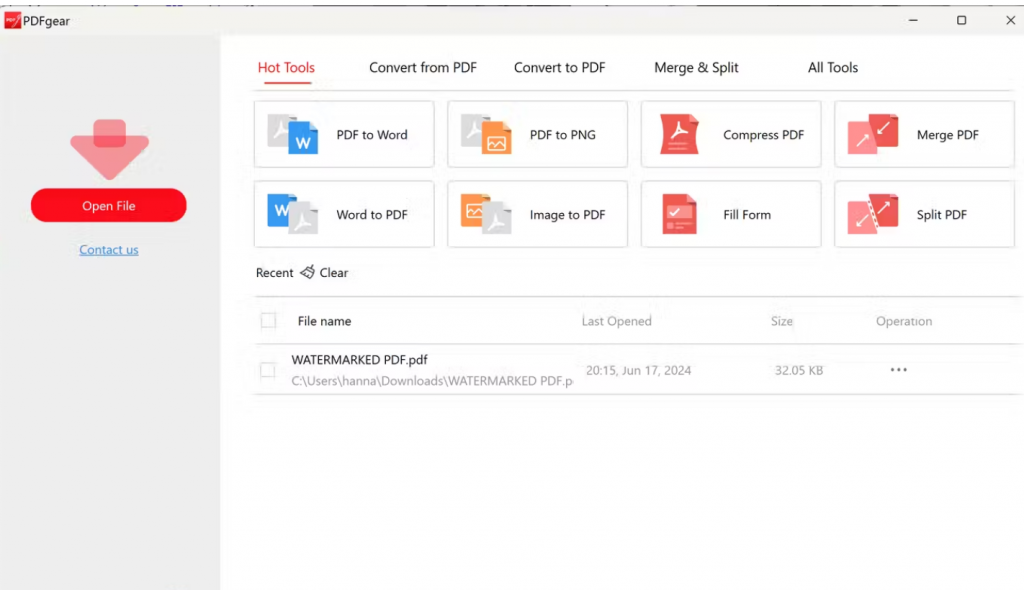The height and width of the screenshot is (590, 1024).
Task: Open the PDF to Word tool icon
Action: (293, 134)
